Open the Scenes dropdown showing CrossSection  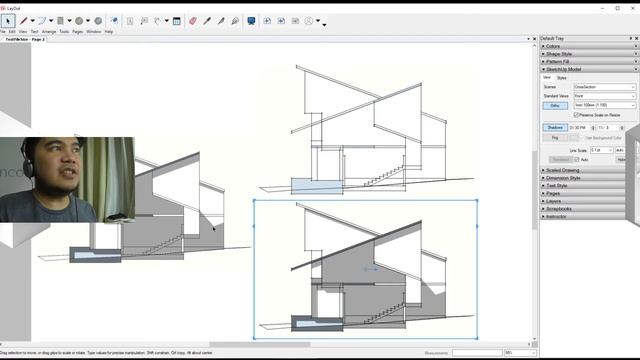604,87
